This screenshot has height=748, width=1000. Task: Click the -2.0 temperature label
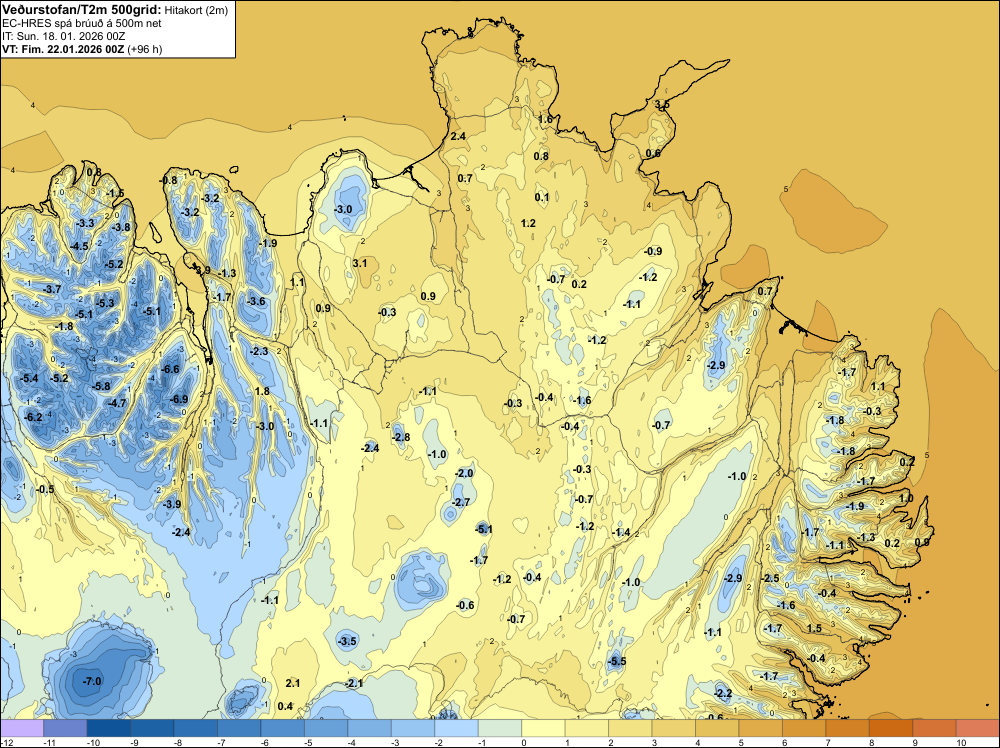point(464,473)
